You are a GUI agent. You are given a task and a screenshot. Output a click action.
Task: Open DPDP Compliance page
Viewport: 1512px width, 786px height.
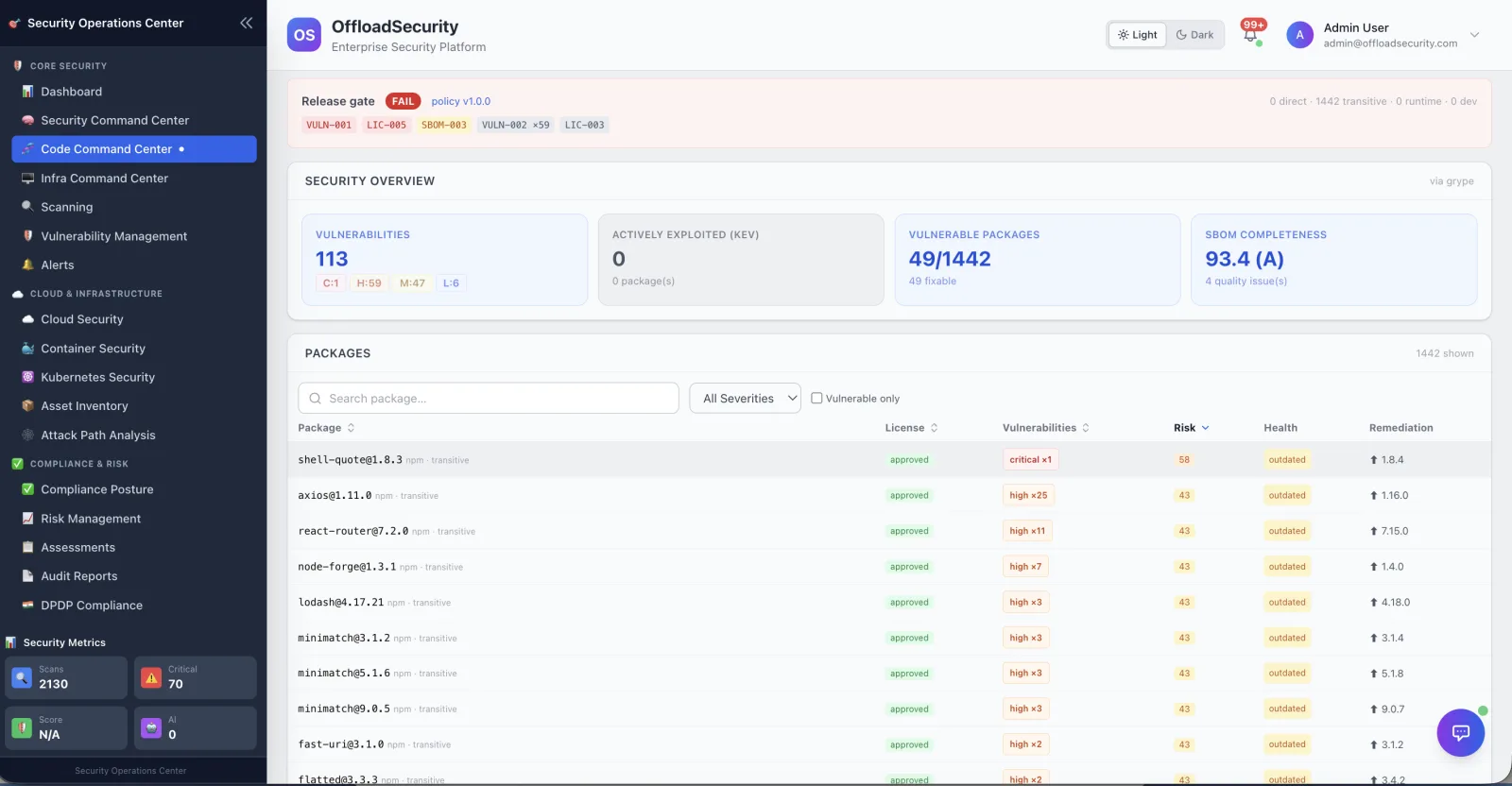tap(92, 606)
